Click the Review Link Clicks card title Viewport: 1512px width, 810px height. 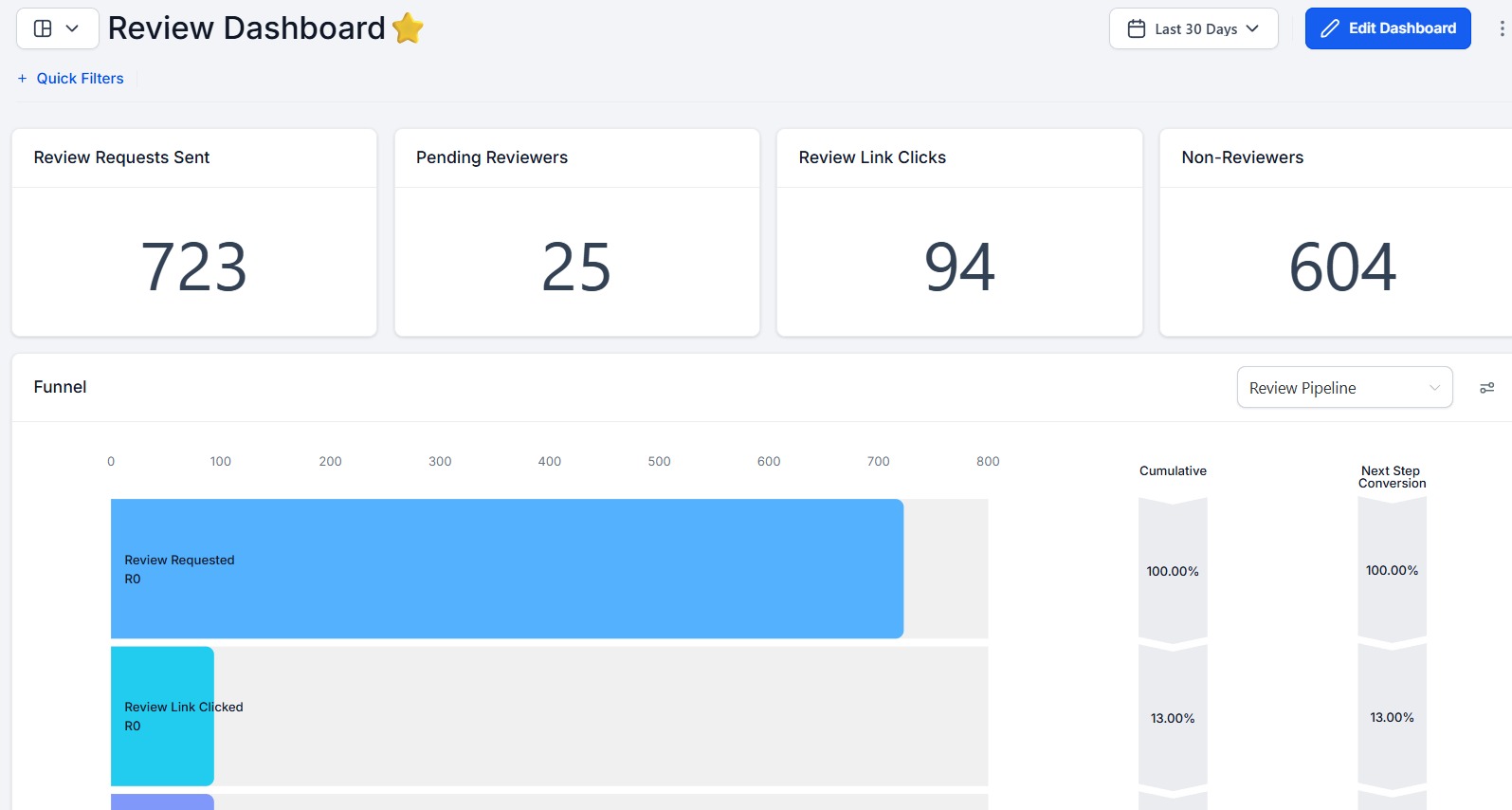pyautogui.click(x=872, y=157)
